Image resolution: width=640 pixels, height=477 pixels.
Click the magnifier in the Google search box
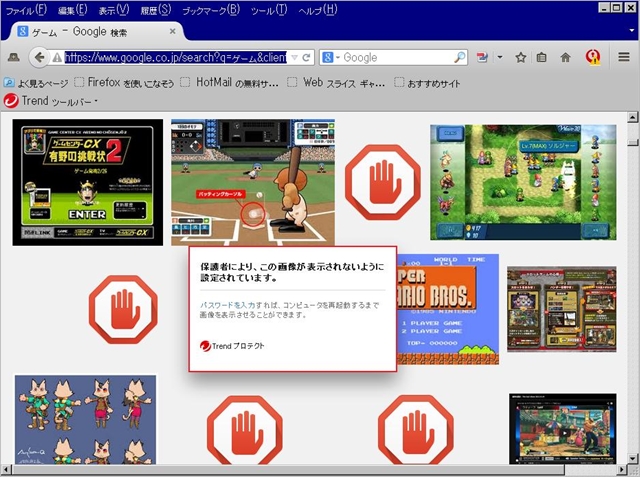coord(459,57)
